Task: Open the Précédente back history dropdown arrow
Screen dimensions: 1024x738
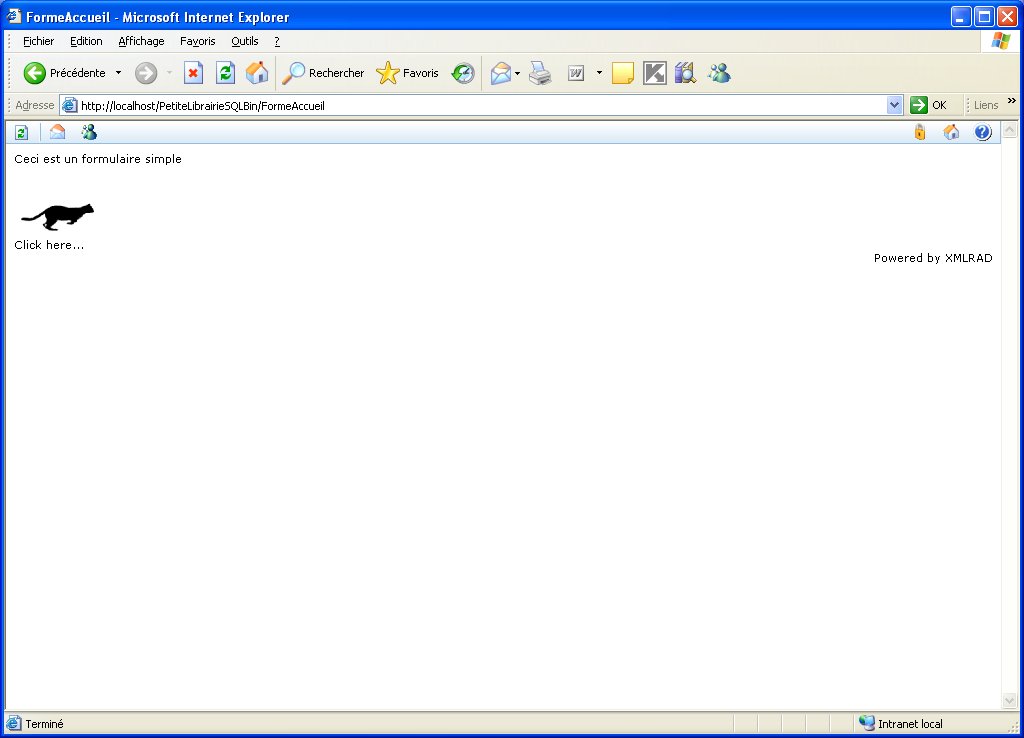Action: click(118, 73)
